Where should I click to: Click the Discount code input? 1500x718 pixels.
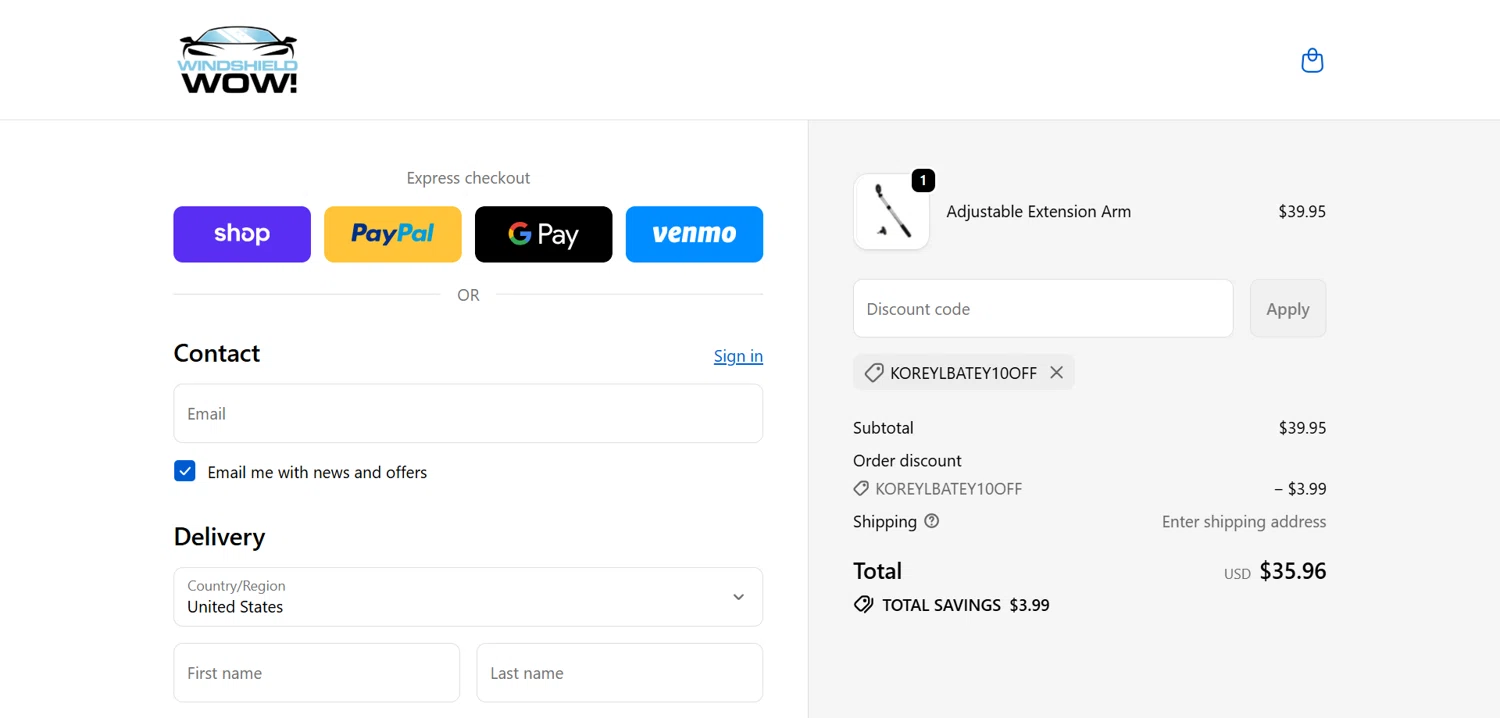pos(1043,308)
